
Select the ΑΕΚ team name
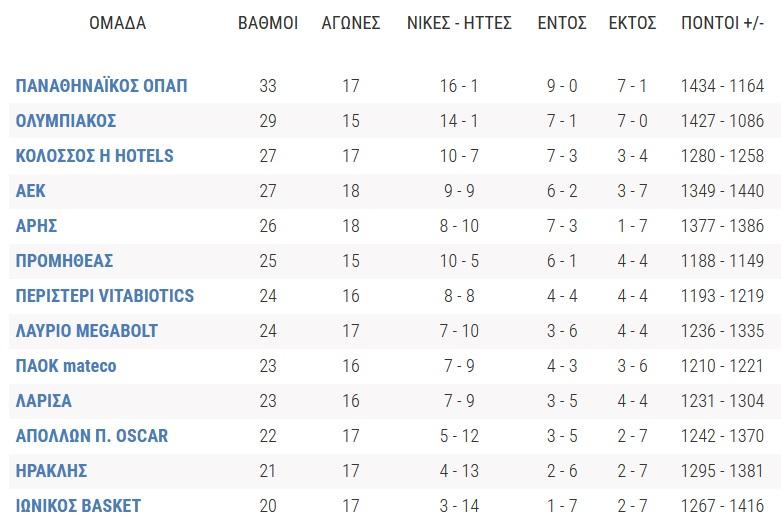point(30,191)
